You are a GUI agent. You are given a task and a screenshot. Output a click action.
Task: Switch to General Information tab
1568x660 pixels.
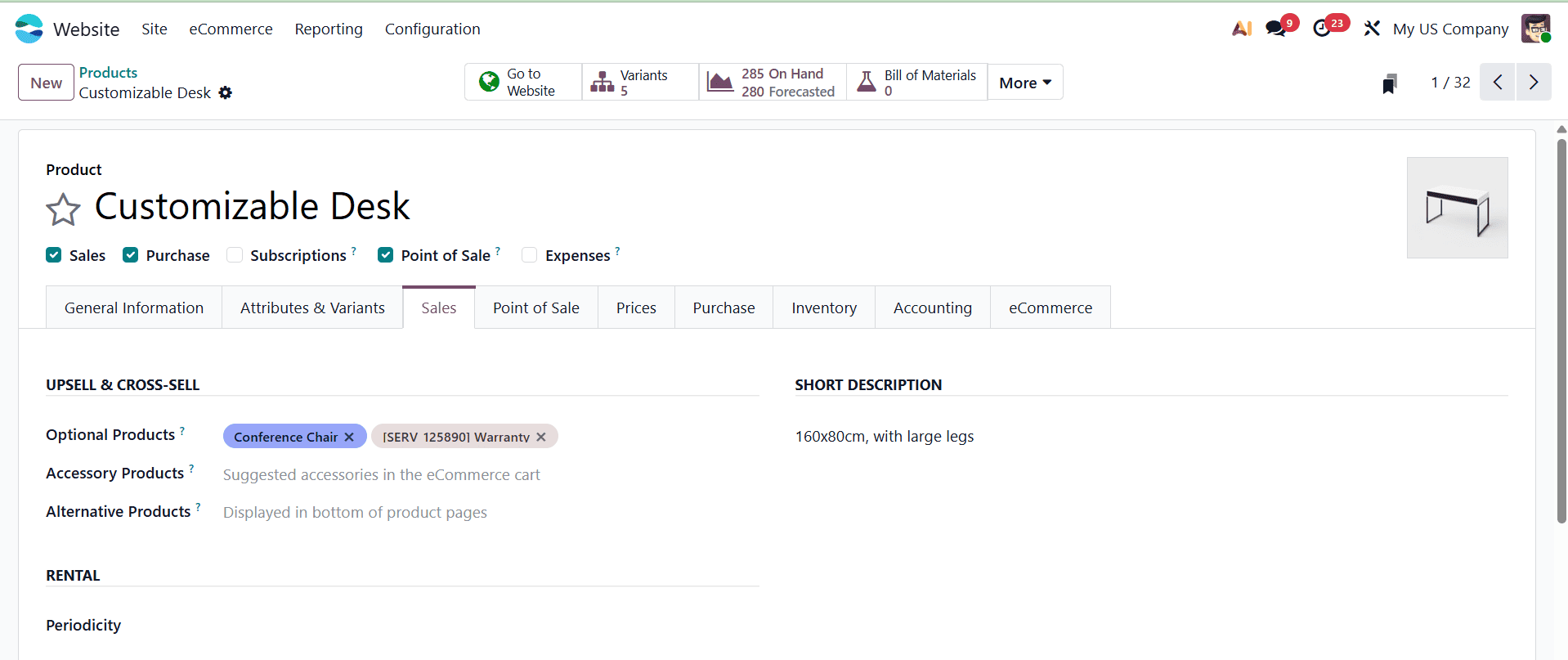point(134,308)
